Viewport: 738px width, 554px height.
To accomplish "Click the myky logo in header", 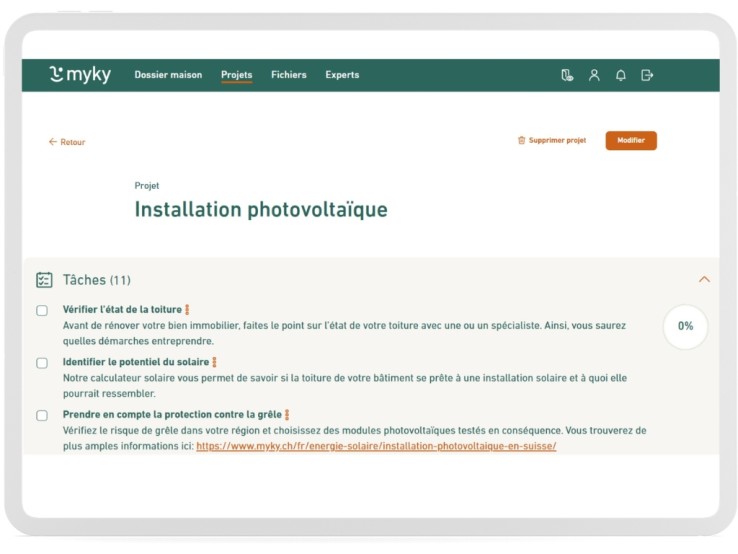I will pyautogui.click(x=80, y=75).
